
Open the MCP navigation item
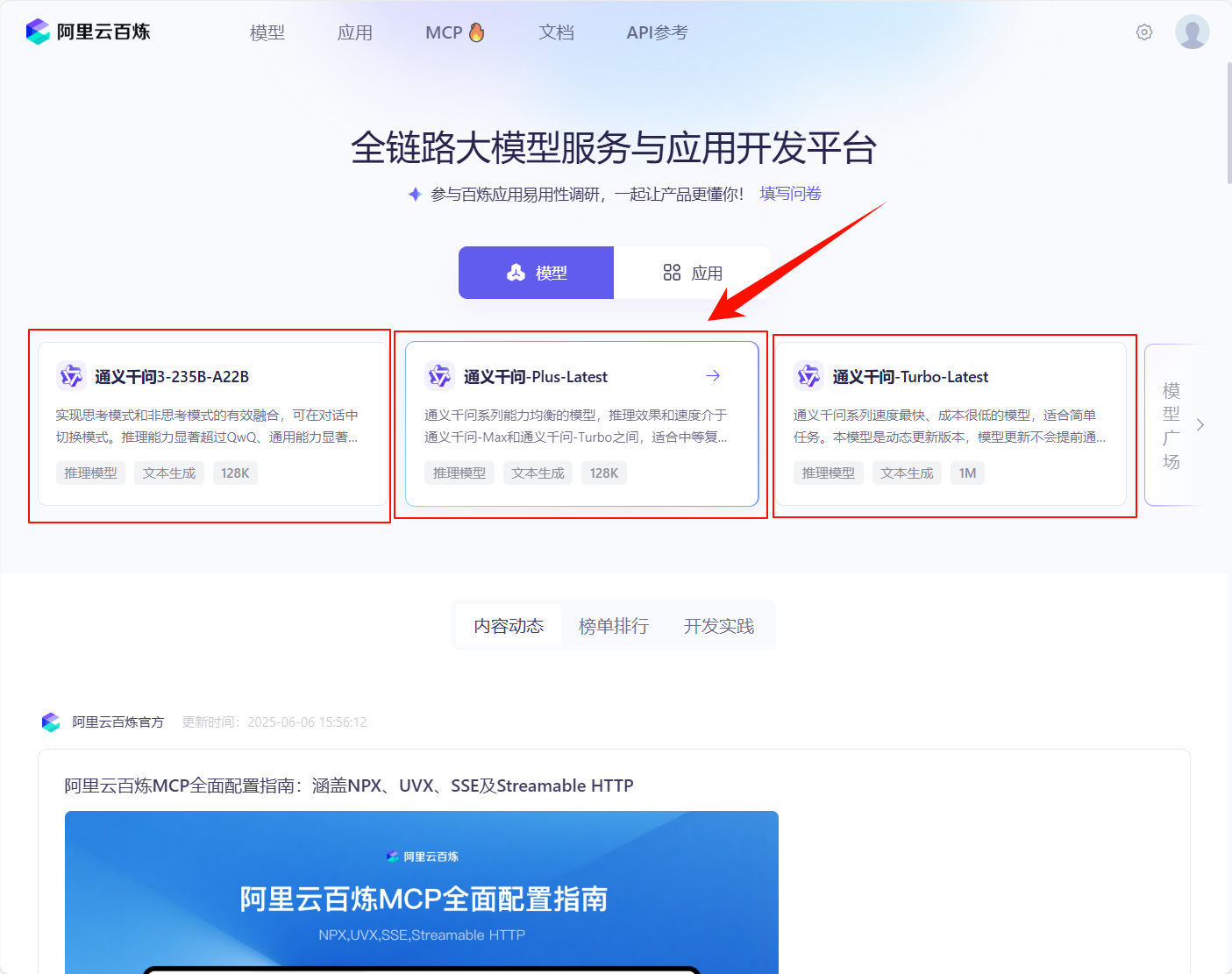click(444, 32)
